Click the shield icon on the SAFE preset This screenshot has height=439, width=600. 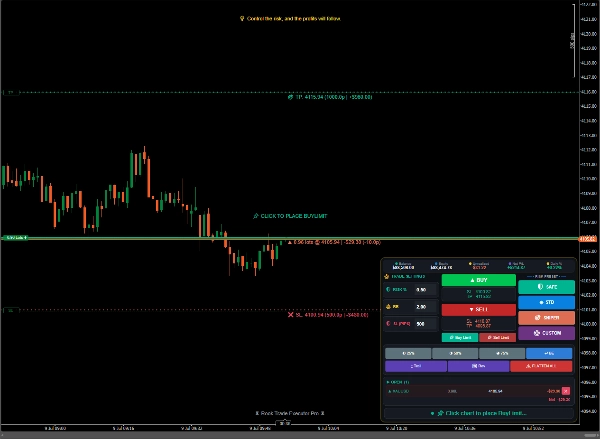click(540, 287)
